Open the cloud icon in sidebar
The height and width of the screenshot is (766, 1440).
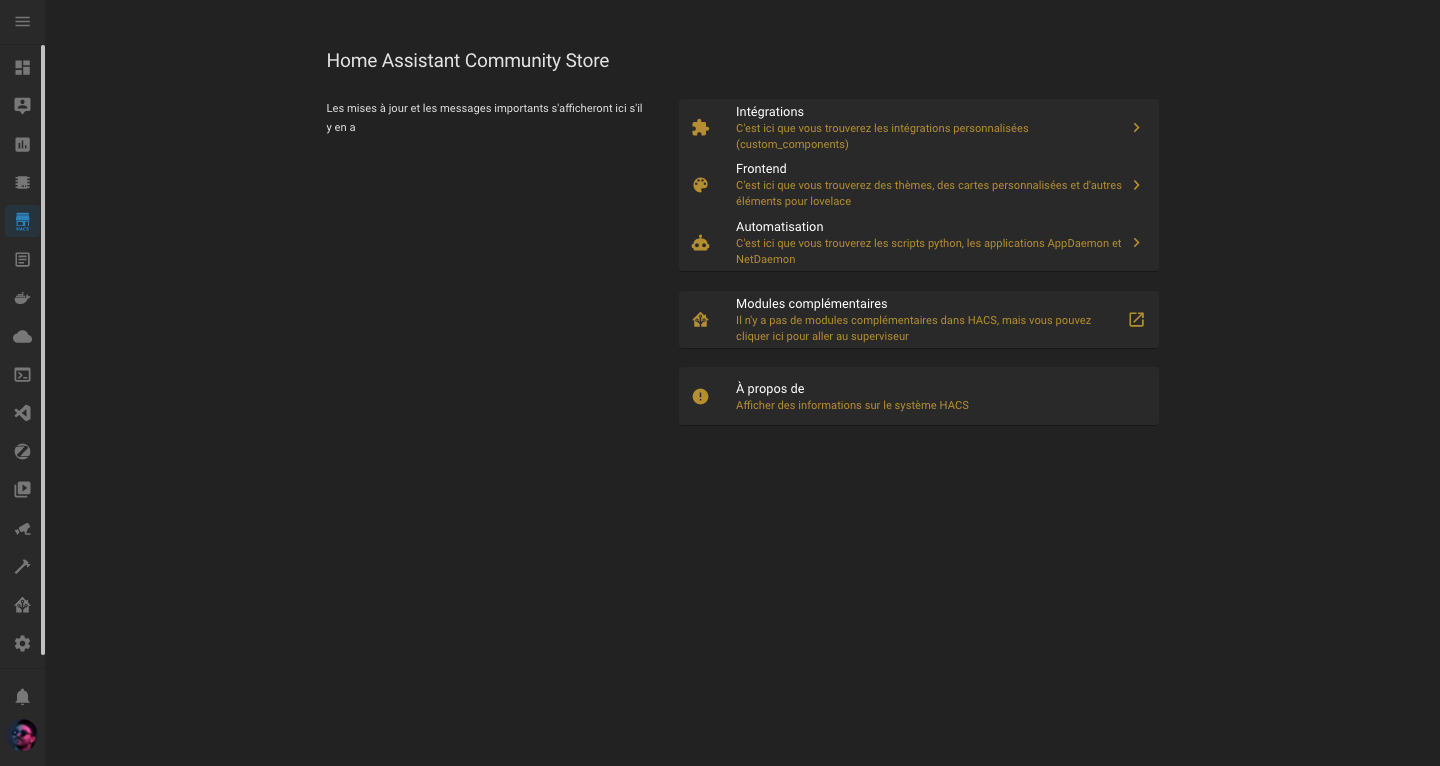pyautogui.click(x=22, y=337)
